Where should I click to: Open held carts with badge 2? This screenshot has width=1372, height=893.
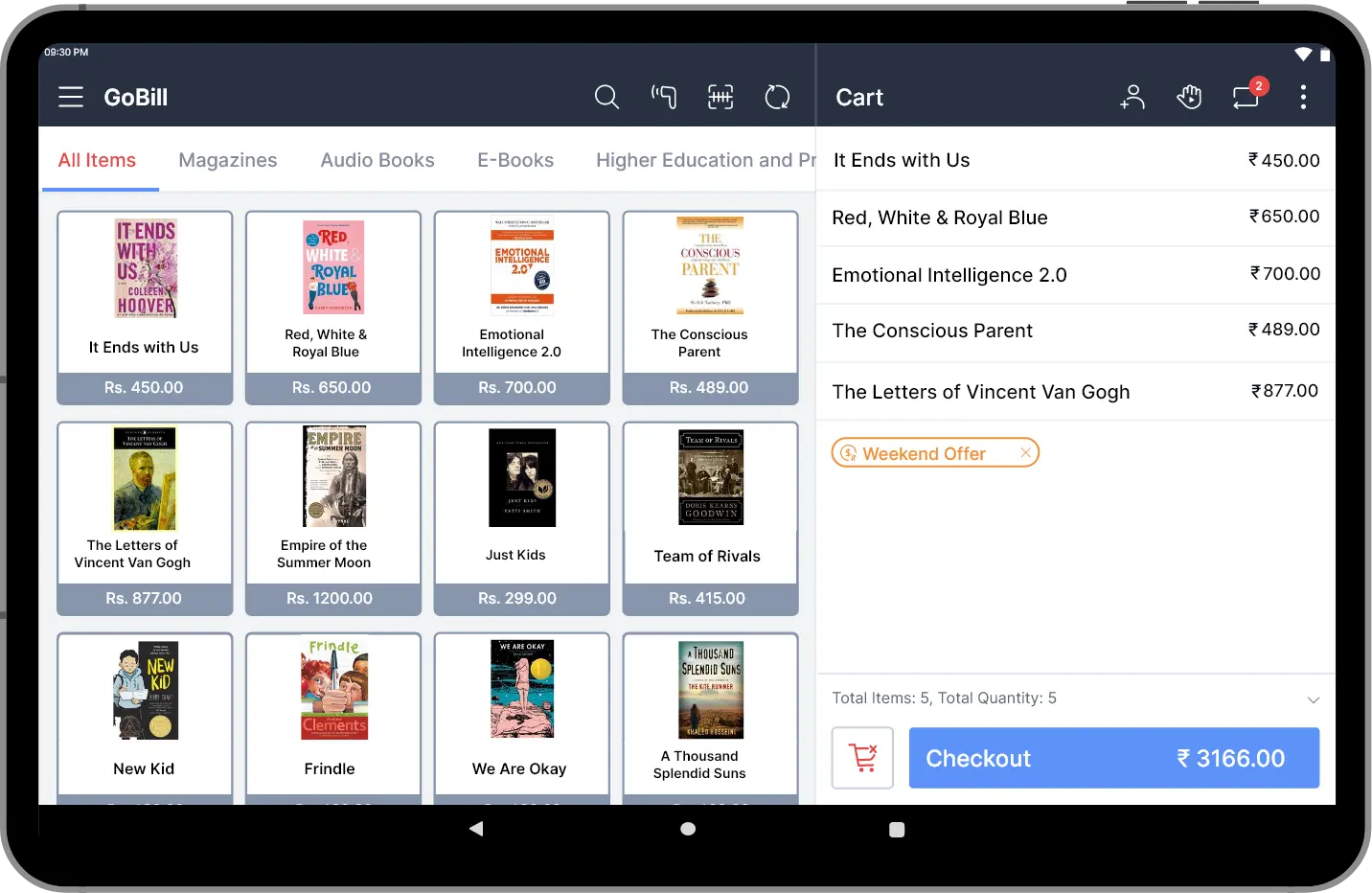pos(1246,97)
